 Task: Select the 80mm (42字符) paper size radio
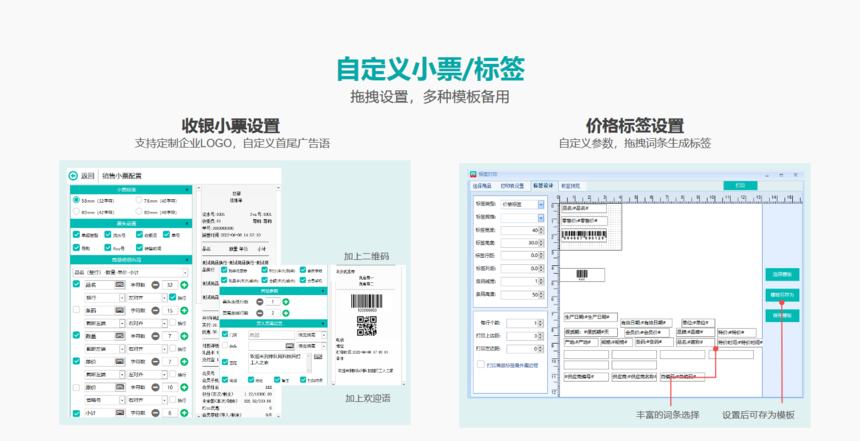76,211
